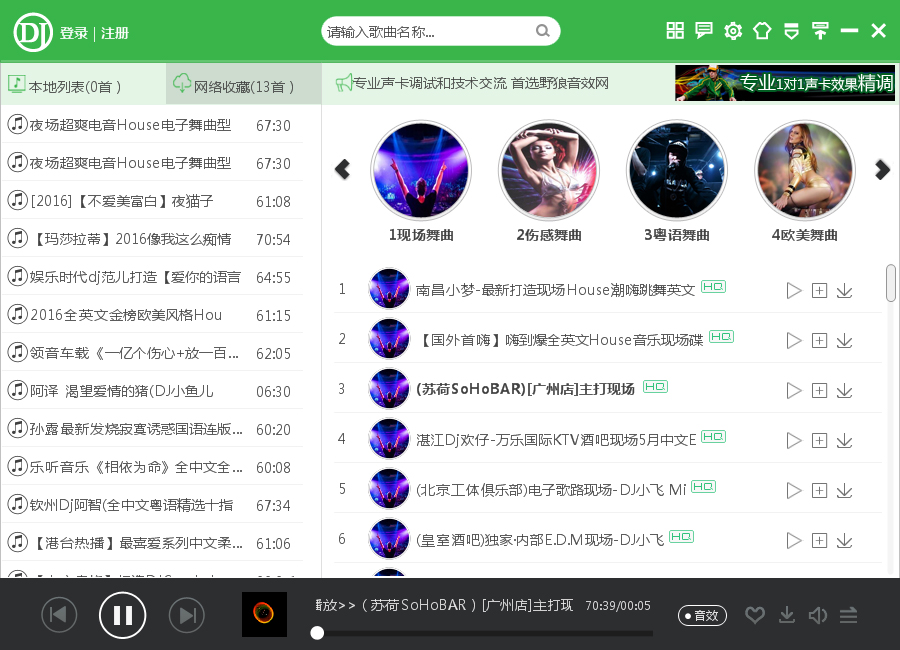Download song 1 南昌小梦
Screen dimensions: 900x650
coord(844,291)
